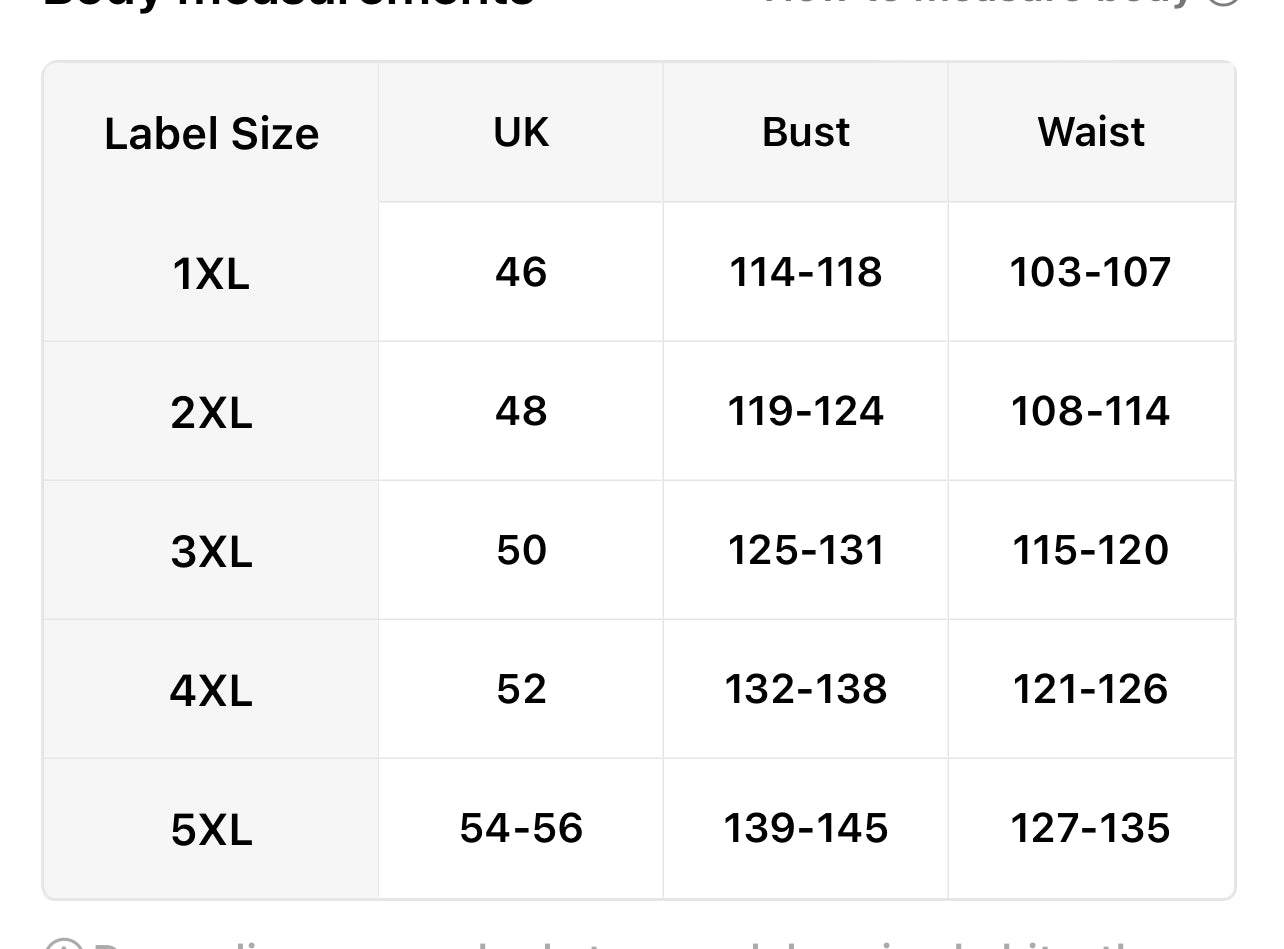Image resolution: width=1284 pixels, height=949 pixels.
Task: Click bust range 139-145
Action: [806, 828]
